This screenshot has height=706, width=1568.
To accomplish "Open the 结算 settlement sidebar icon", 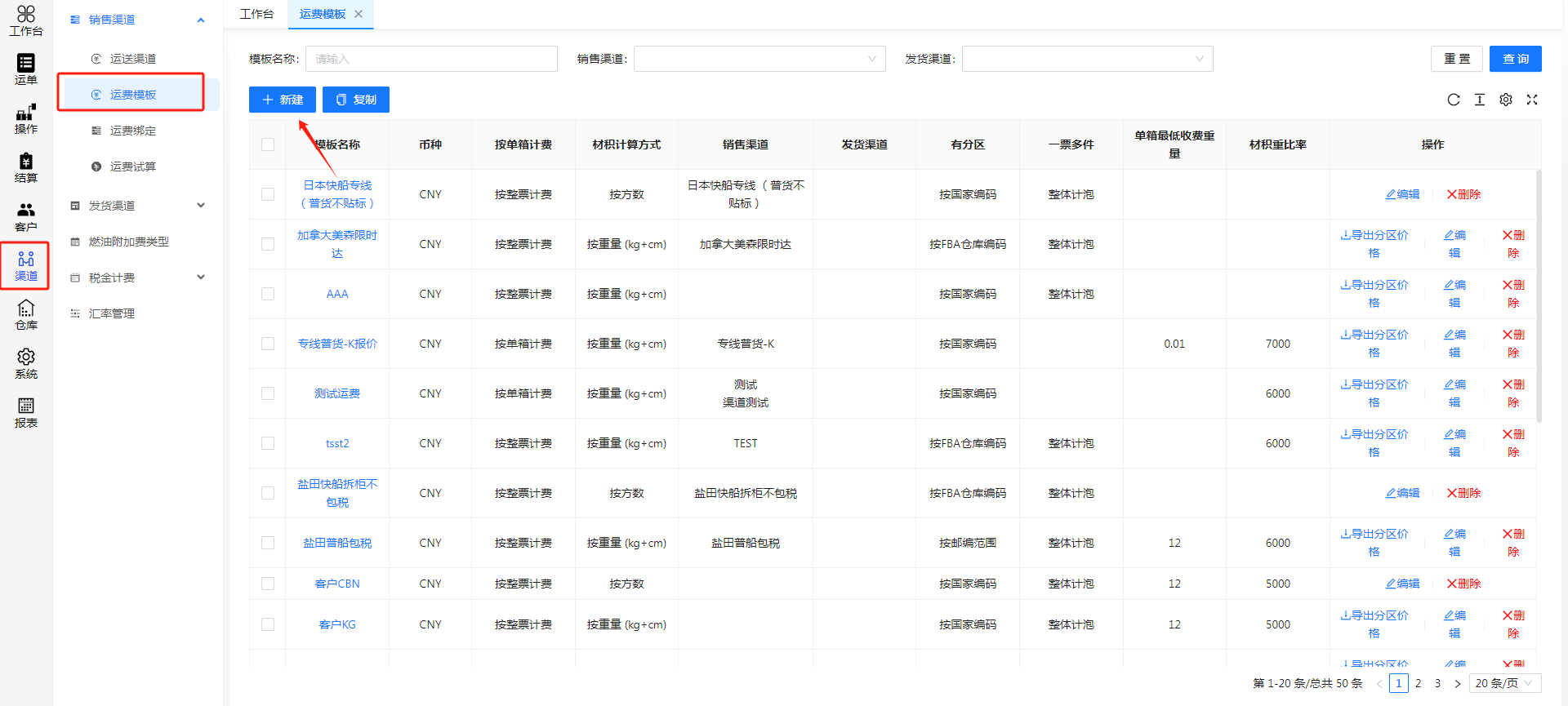I will (26, 167).
